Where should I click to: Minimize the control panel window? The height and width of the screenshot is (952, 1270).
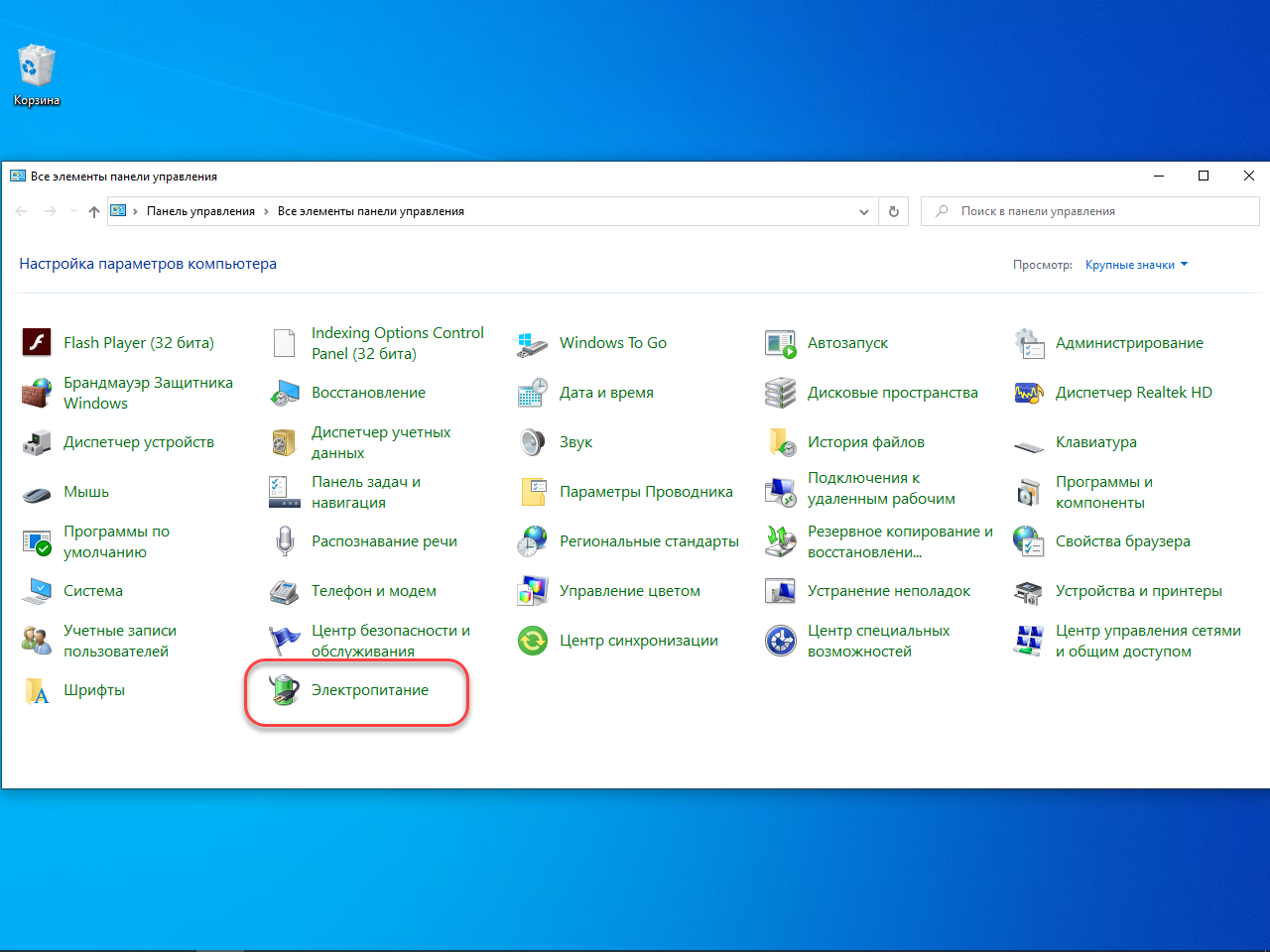tap(1158, 176)
